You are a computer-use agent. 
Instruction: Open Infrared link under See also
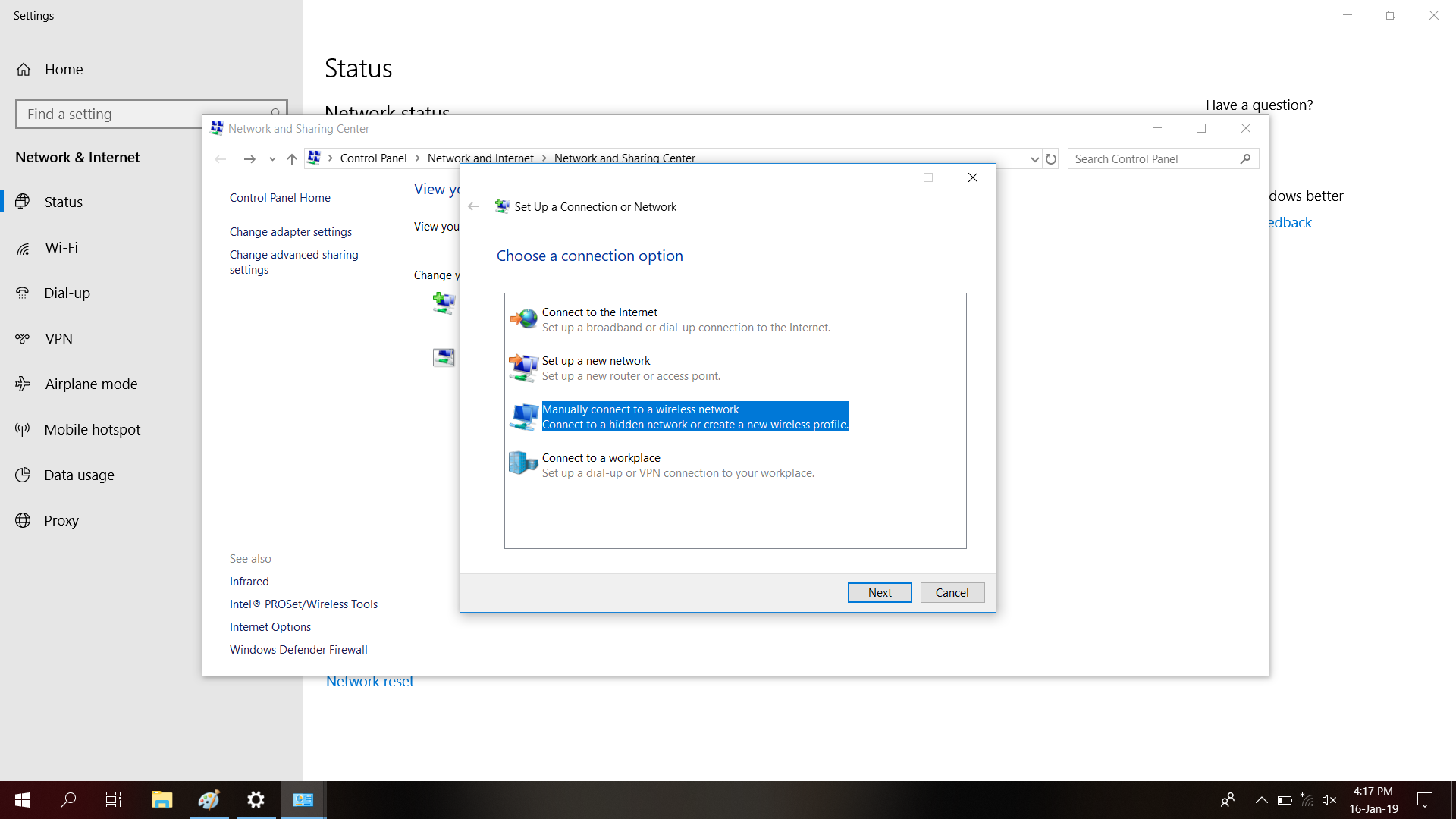pyautogui.click(x=249, y=582)
